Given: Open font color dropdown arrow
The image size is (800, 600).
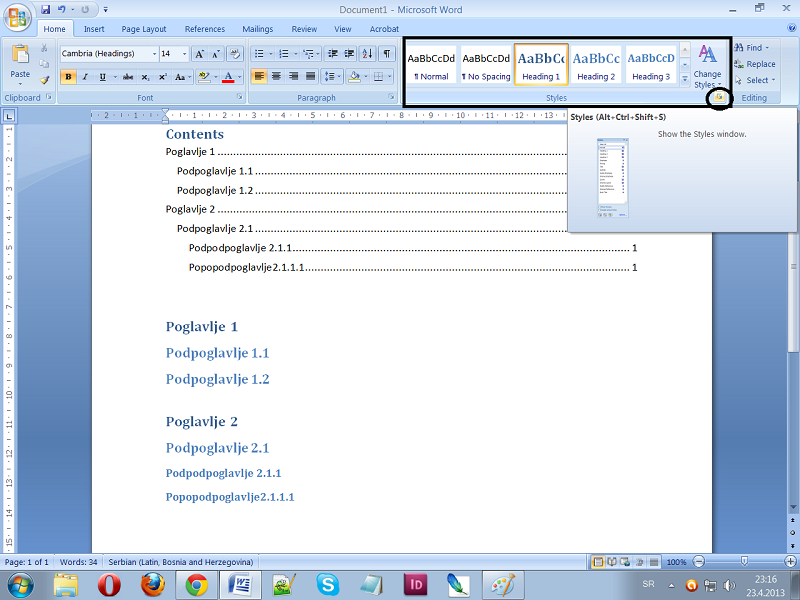Looking at the screenshot, I should coord(240,77).
